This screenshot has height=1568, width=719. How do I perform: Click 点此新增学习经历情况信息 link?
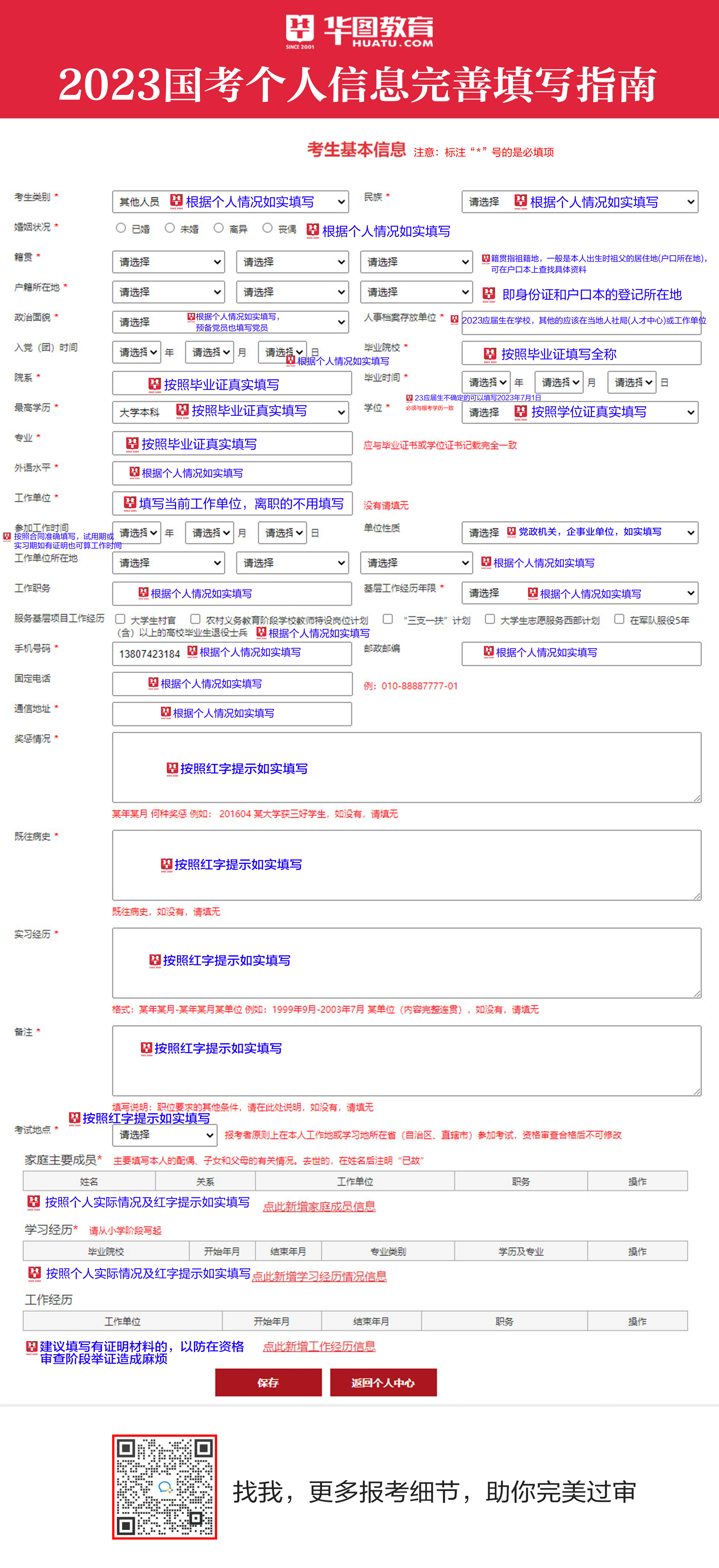(x=319, y=1277)
